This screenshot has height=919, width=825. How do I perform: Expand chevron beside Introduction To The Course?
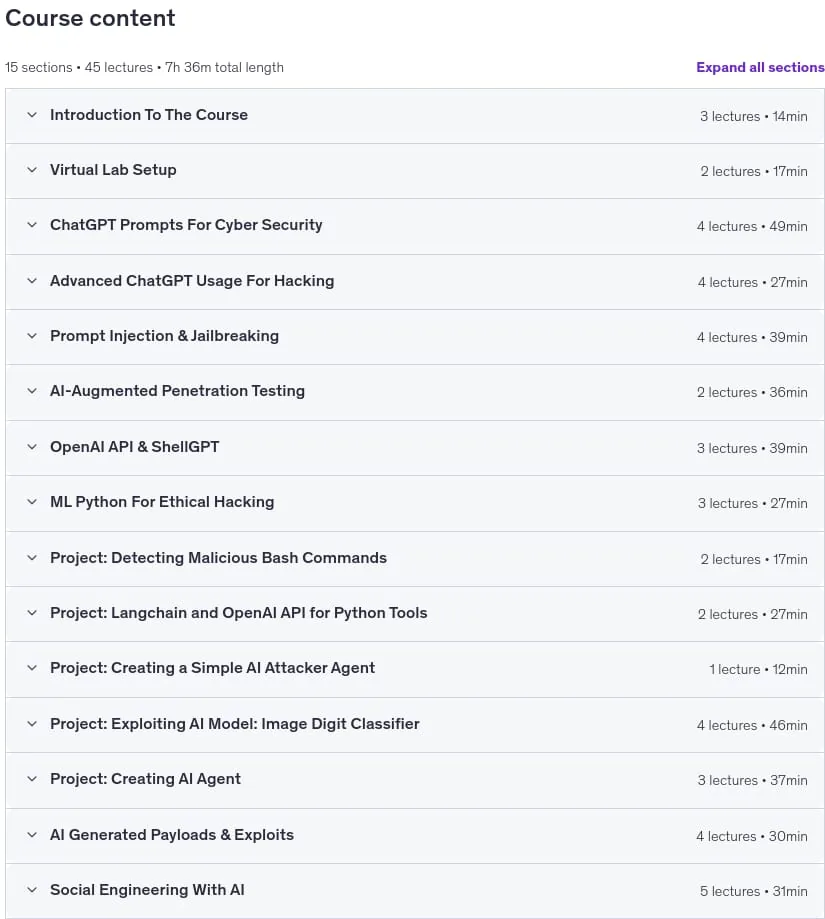[32, 115]
